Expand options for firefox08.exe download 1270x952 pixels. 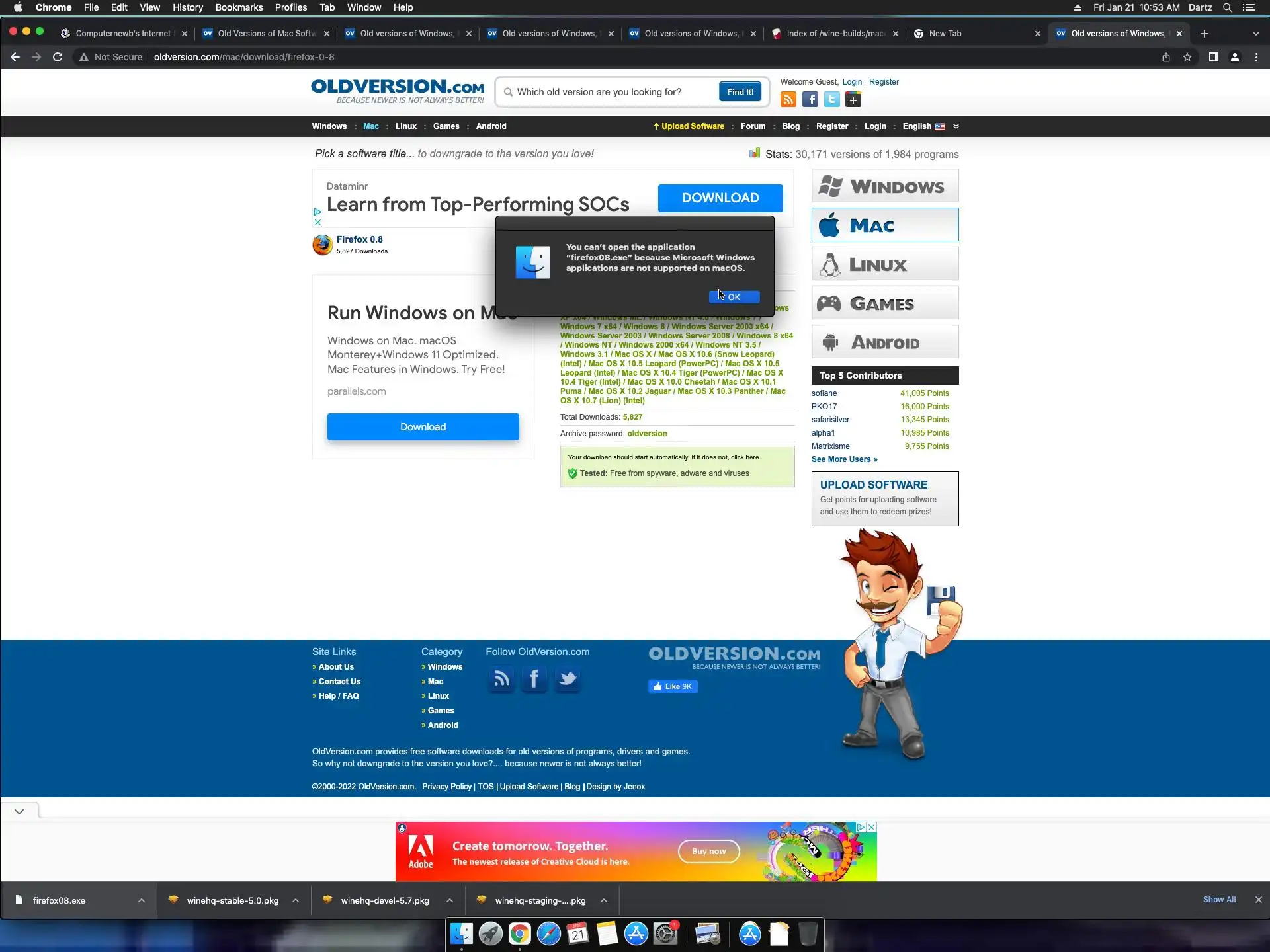(x=141, y=900)
